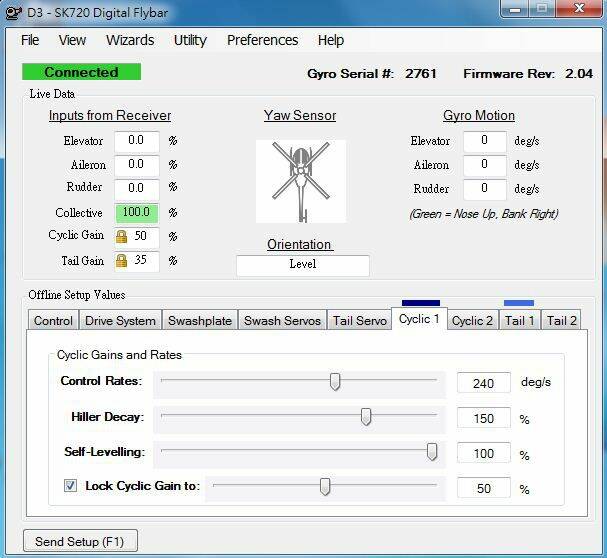Click the Send Setup (F1) button
The width and height of the screenshot is (607, 558).
click(80, 541)
